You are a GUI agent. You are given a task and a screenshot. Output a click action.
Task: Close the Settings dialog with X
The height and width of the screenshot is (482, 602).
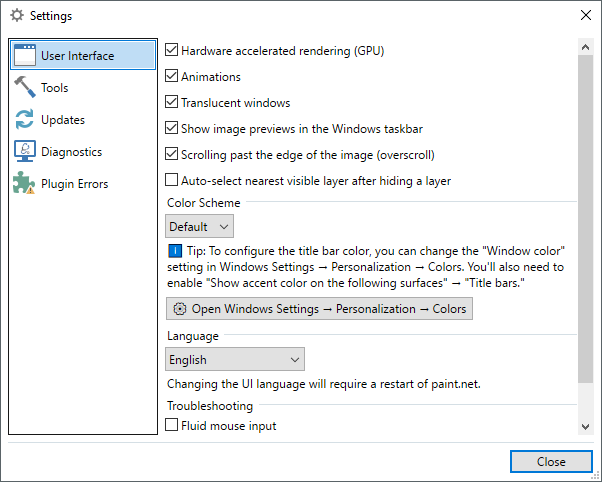click(x=586, y=15)
